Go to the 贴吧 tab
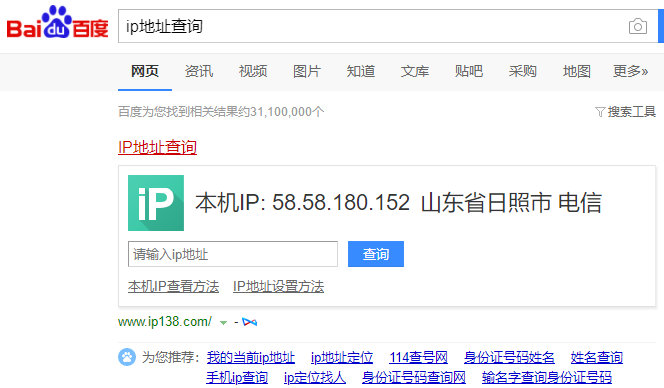This screenshot has width=664, height=388. pyautogui.click(x=469, y=71)
